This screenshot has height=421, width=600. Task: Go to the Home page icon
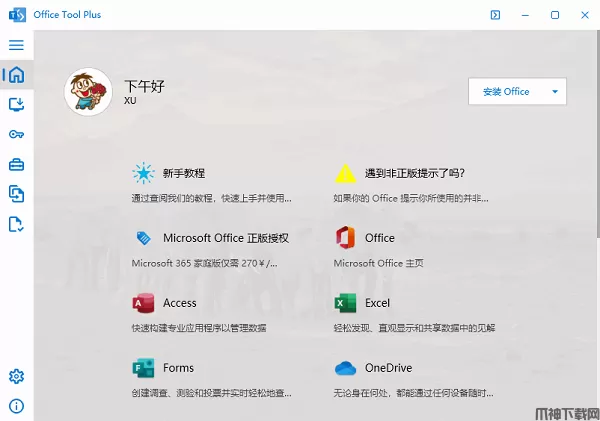[16, 75]
